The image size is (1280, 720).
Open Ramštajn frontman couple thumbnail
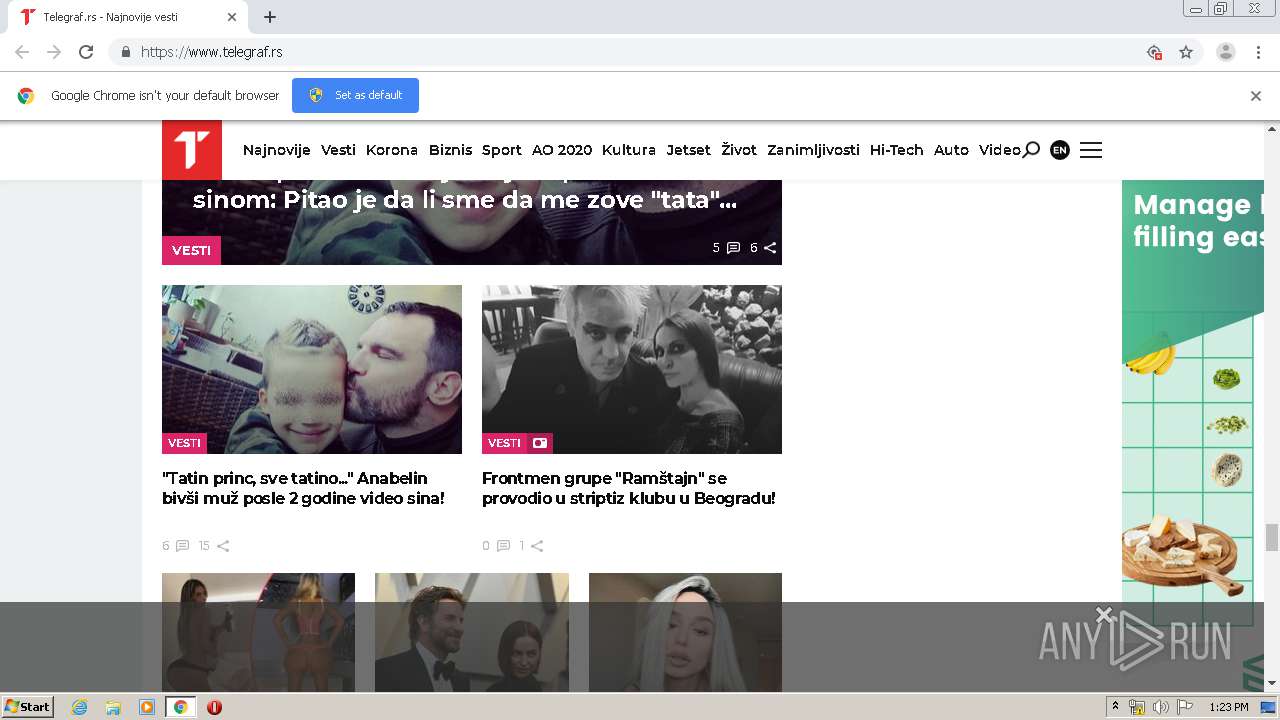(x=632, y=369)
